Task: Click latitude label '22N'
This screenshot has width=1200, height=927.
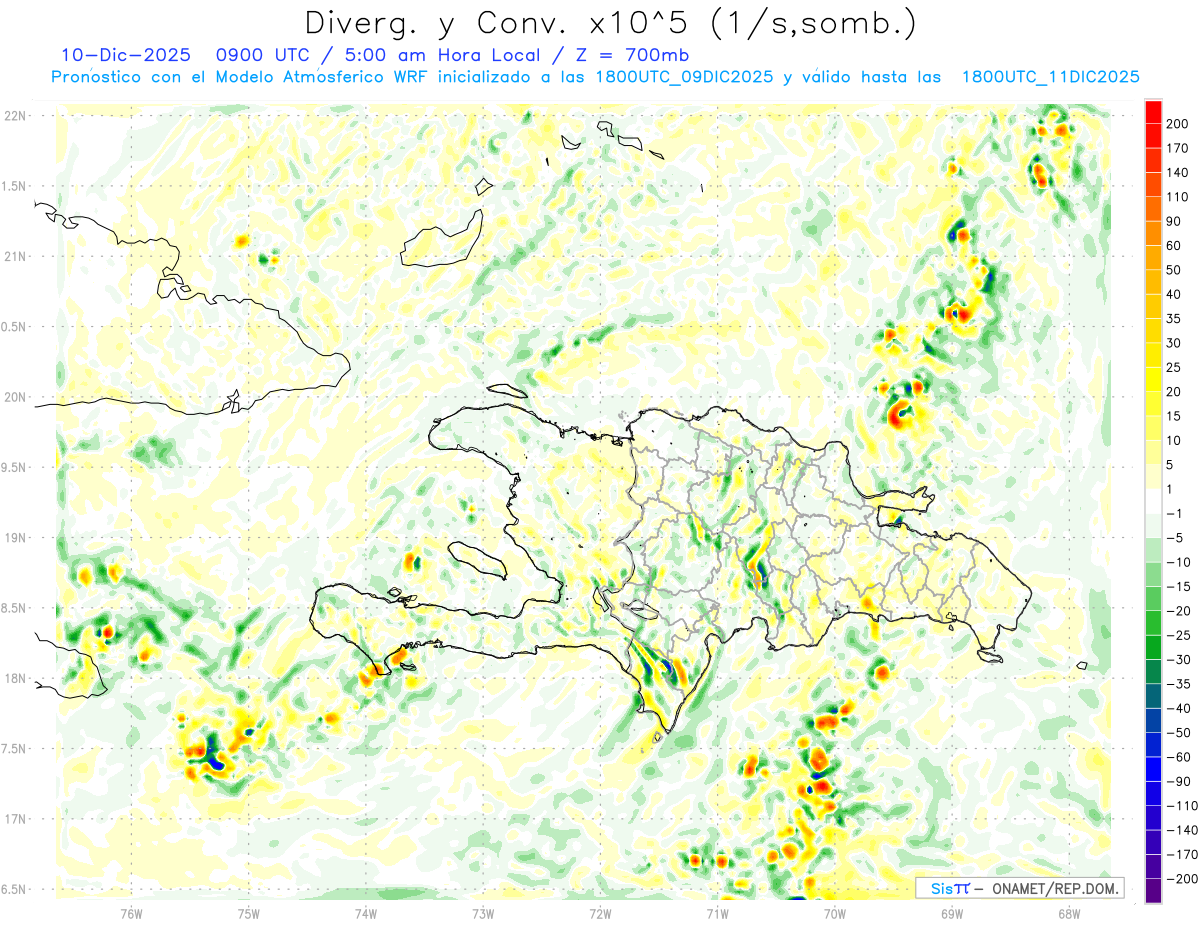Action: click(x=15, y=116)
